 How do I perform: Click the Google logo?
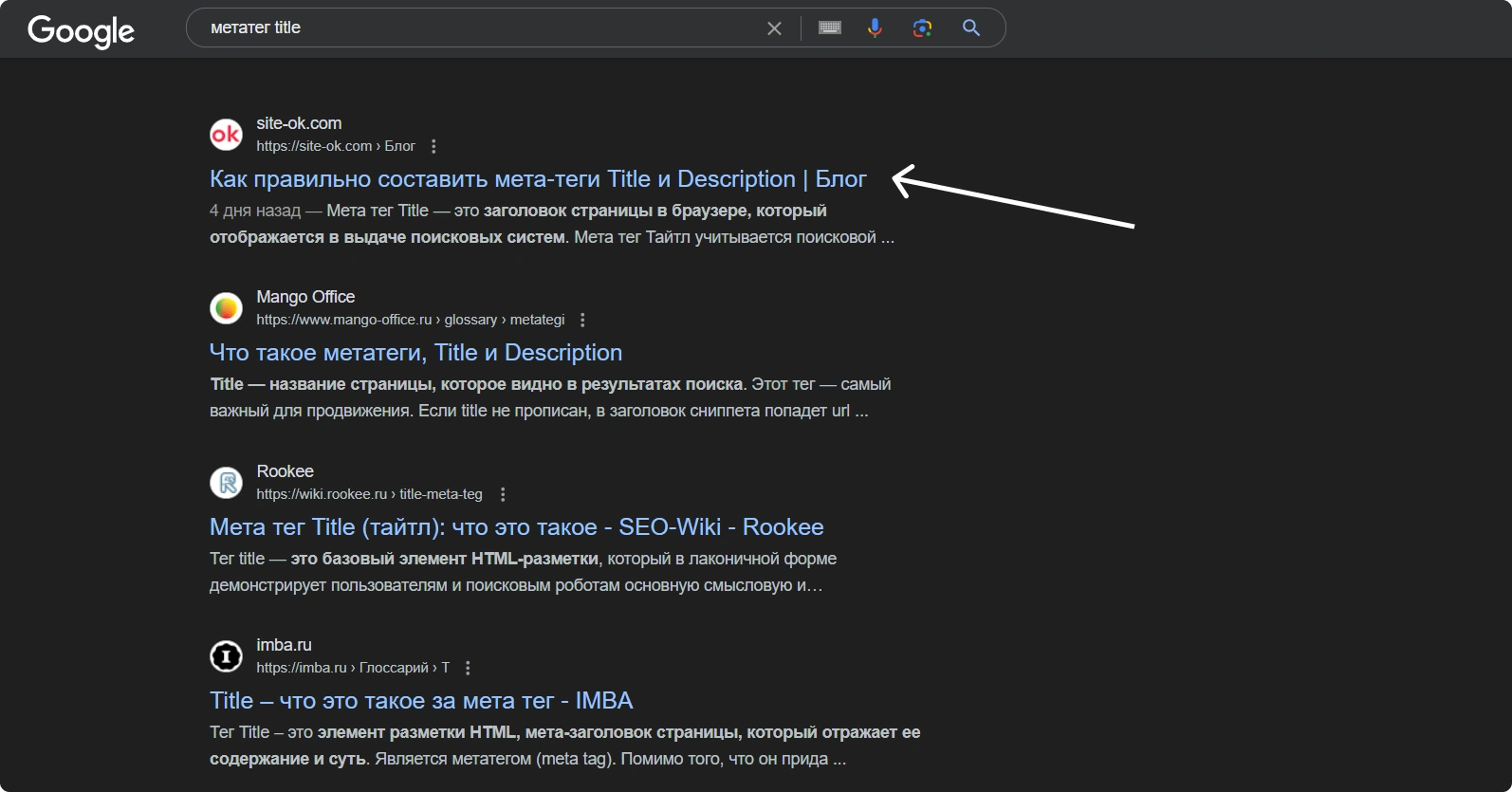tap(82, 30)
